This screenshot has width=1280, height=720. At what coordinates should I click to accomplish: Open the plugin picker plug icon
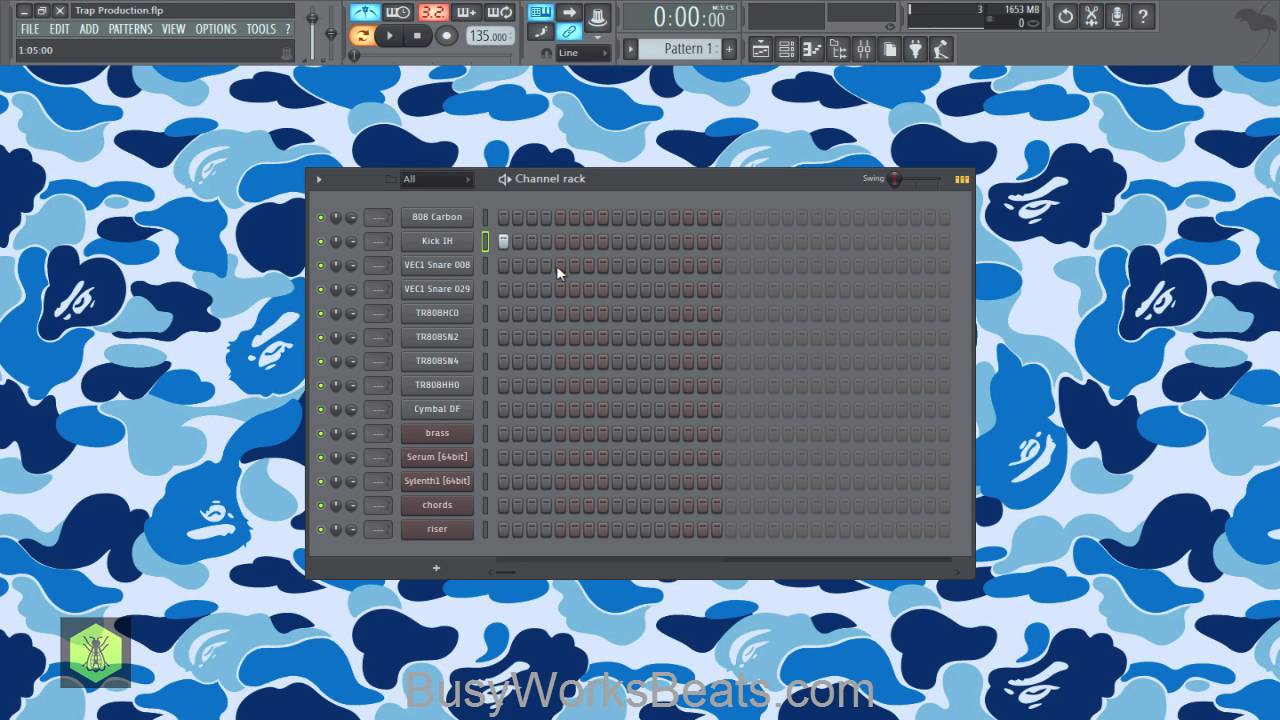pyautogui.click(x=916, y=49)
